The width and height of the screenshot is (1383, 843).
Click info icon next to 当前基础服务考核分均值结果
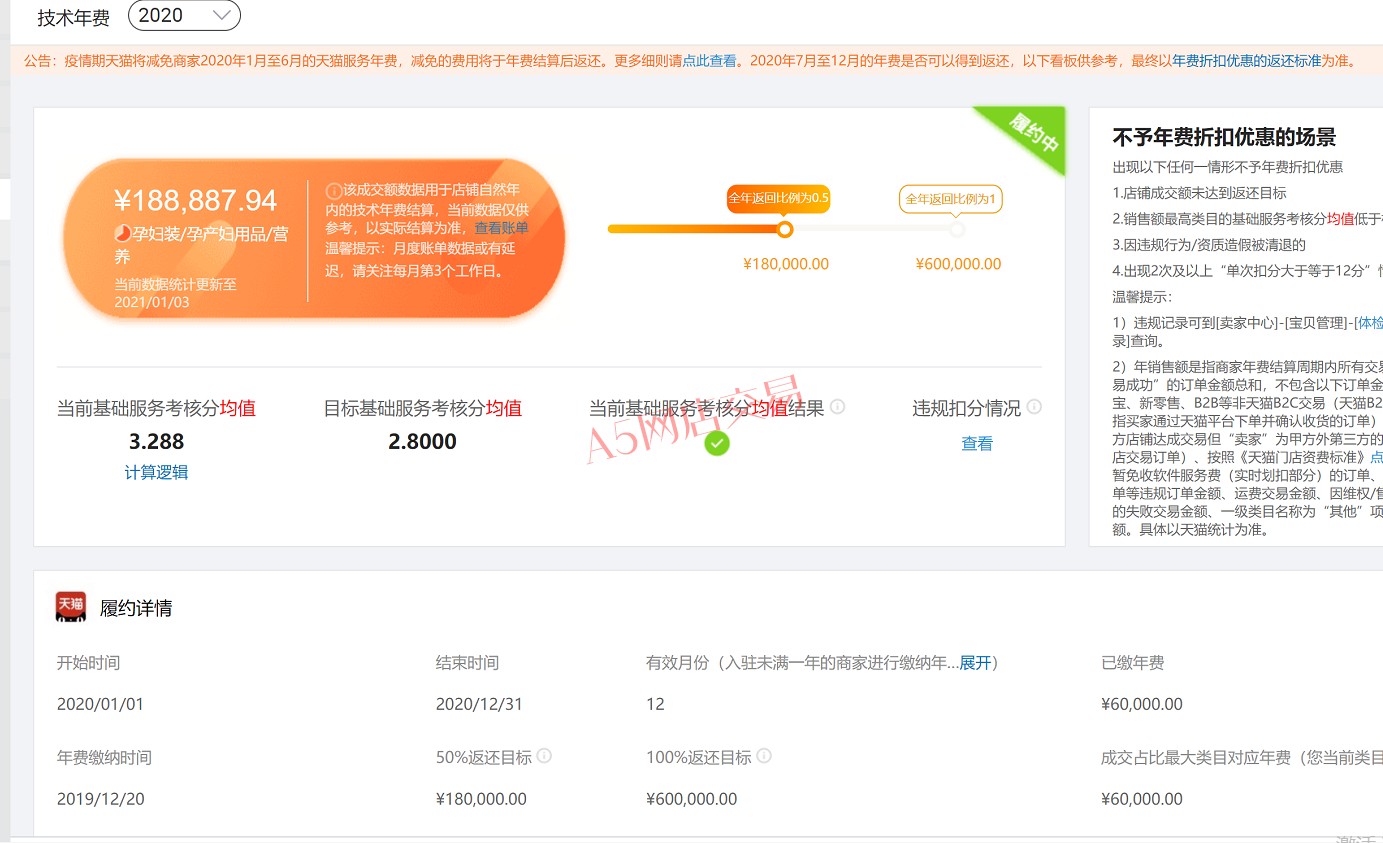(x=838, y=407)
